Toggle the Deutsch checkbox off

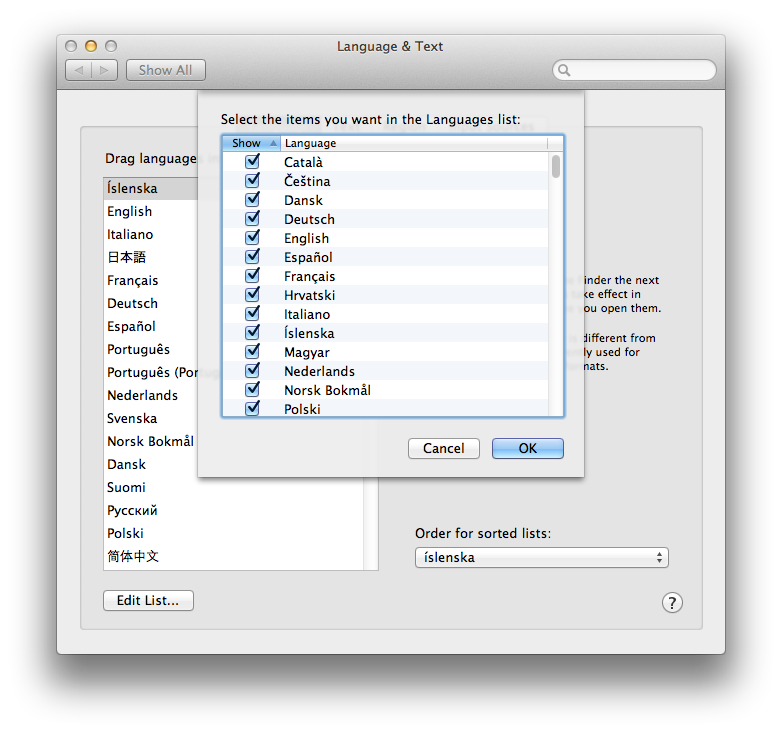click(x=253, y=219)
